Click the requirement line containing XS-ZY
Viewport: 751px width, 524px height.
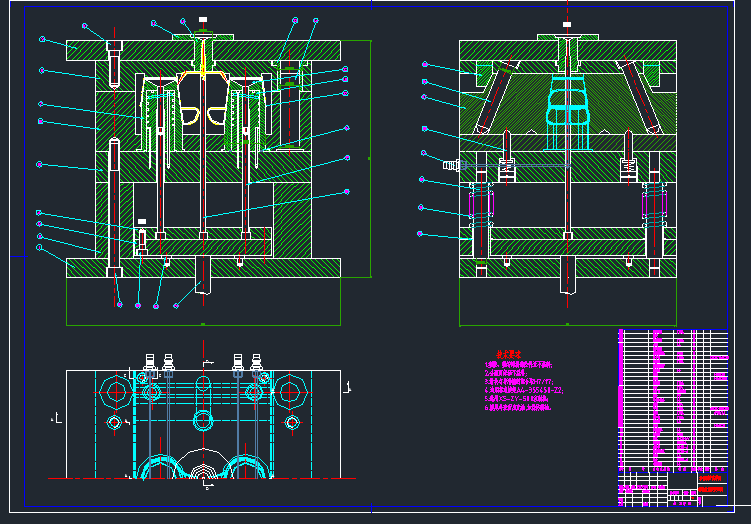(516, 399)
